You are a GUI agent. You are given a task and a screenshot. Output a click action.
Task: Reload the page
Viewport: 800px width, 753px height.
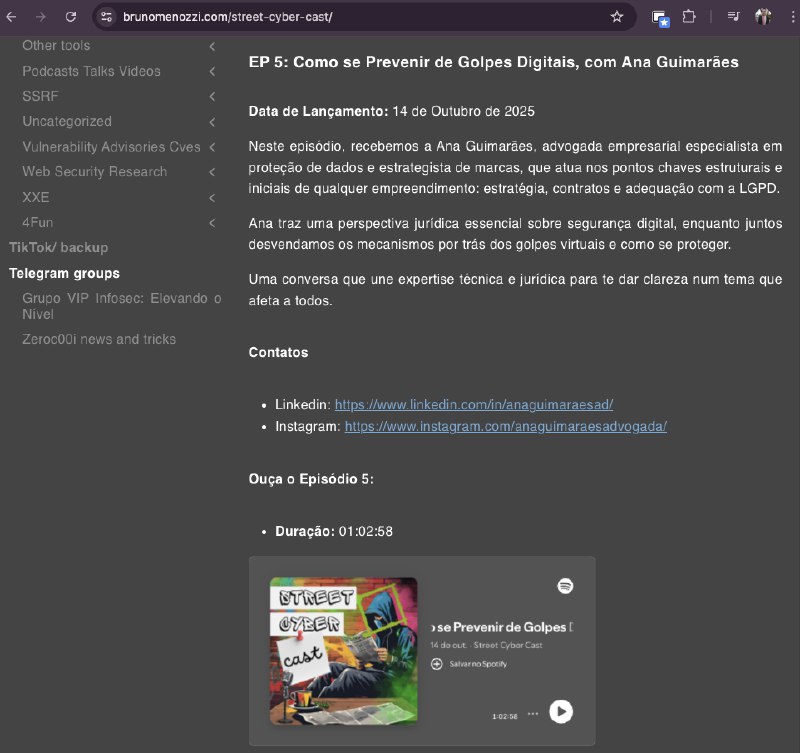pos(71,17)
